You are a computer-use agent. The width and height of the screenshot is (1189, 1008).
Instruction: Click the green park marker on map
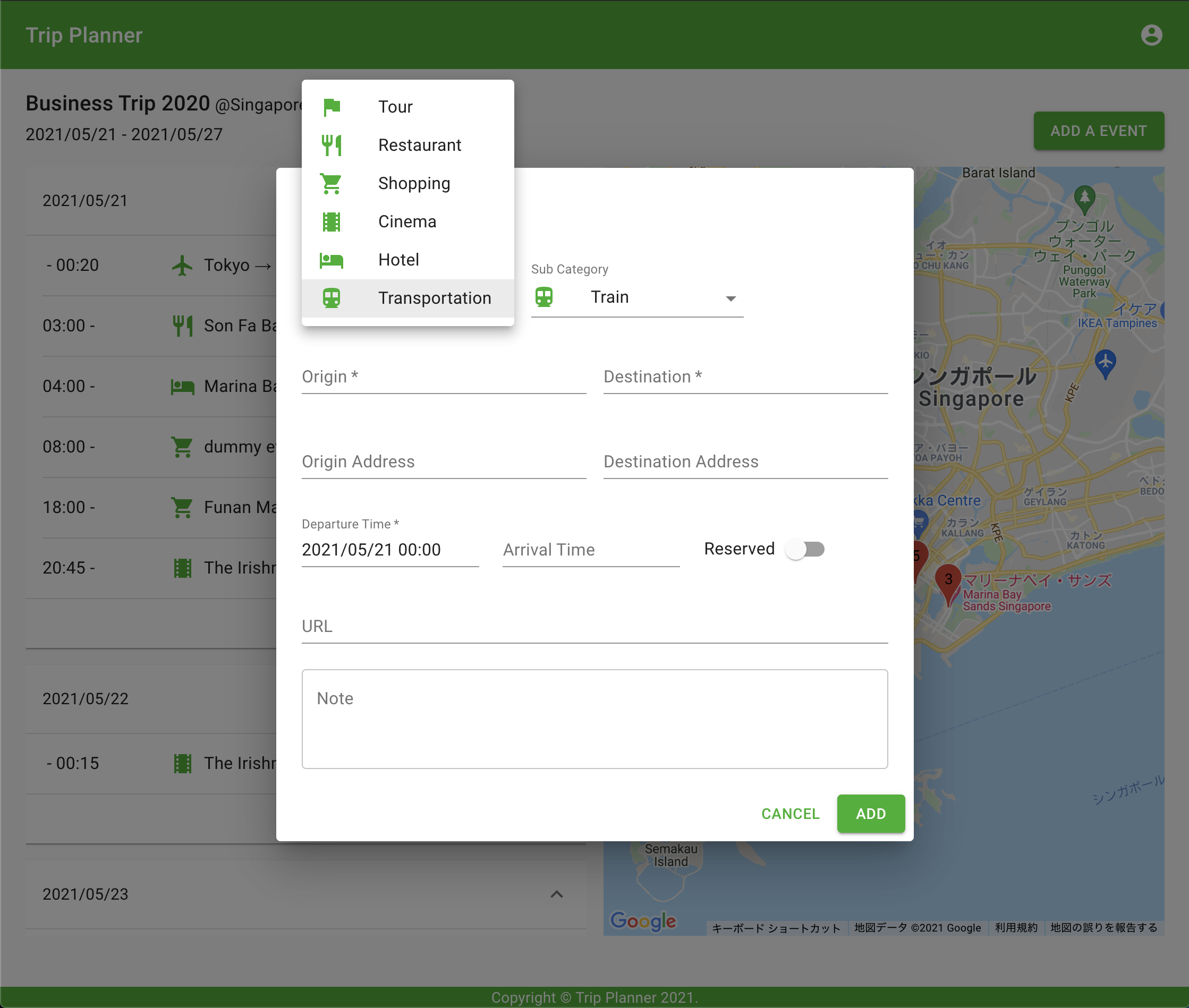coord(1084,199)
